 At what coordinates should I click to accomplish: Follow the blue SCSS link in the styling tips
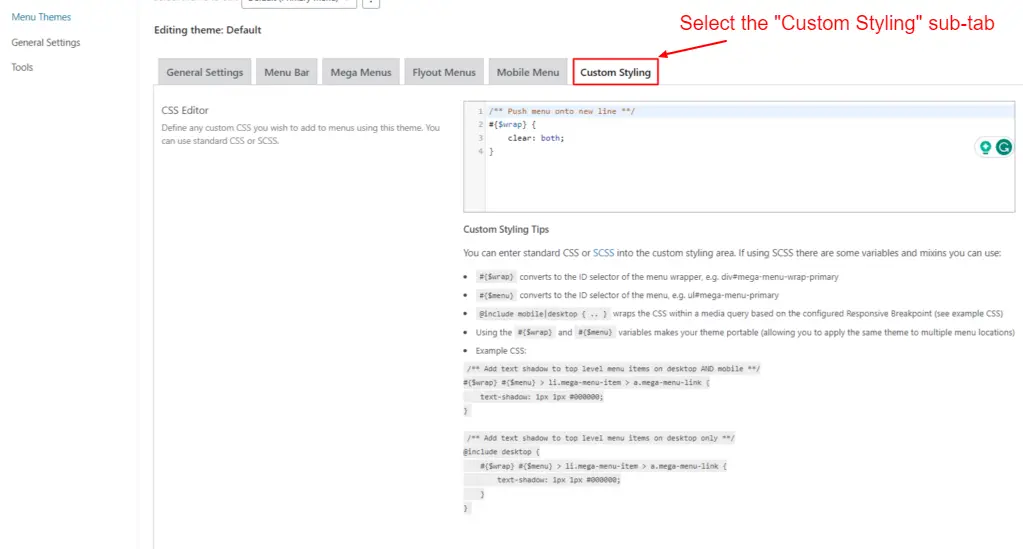pos(604,253)
